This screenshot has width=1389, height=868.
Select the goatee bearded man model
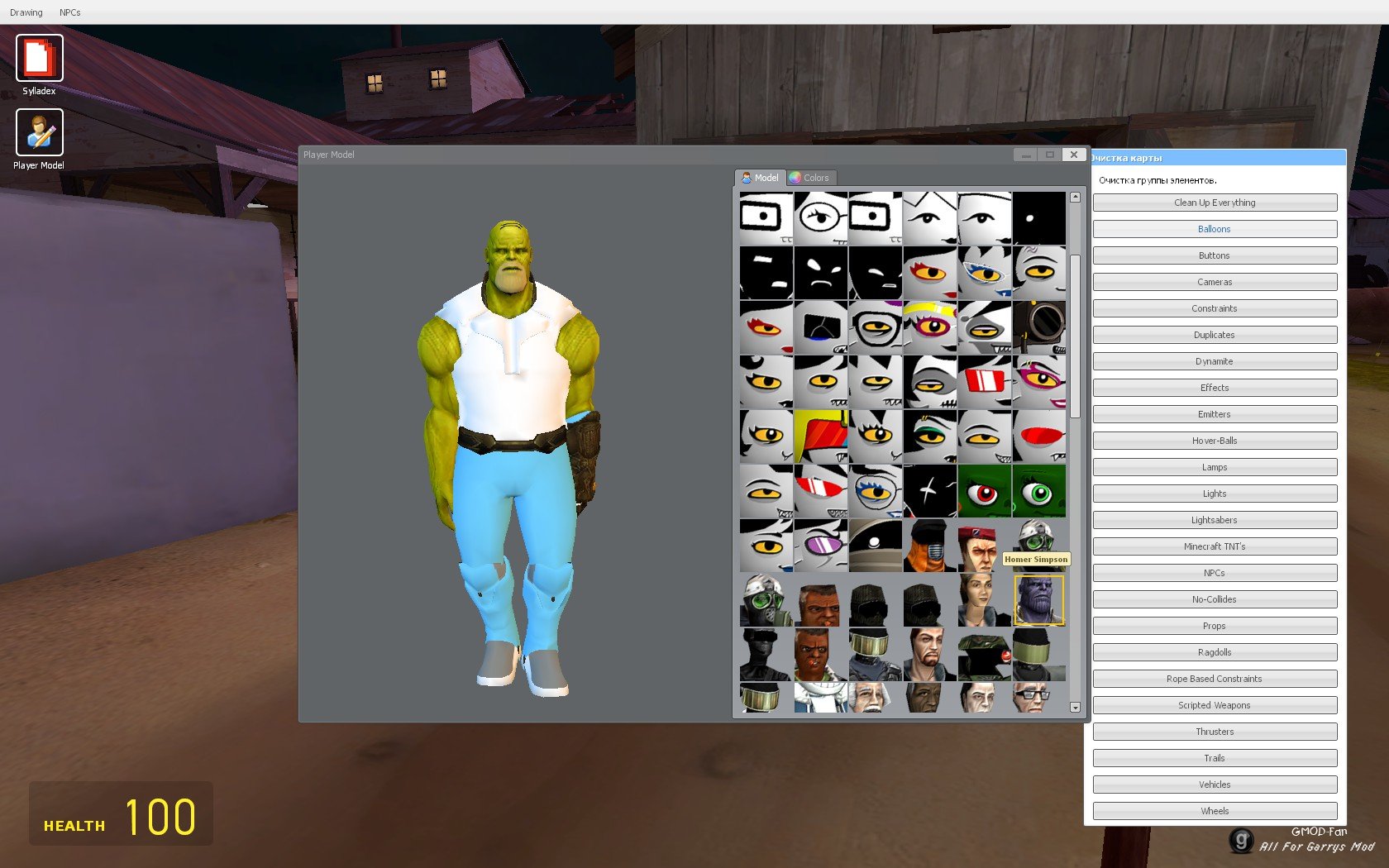point(929,655)
